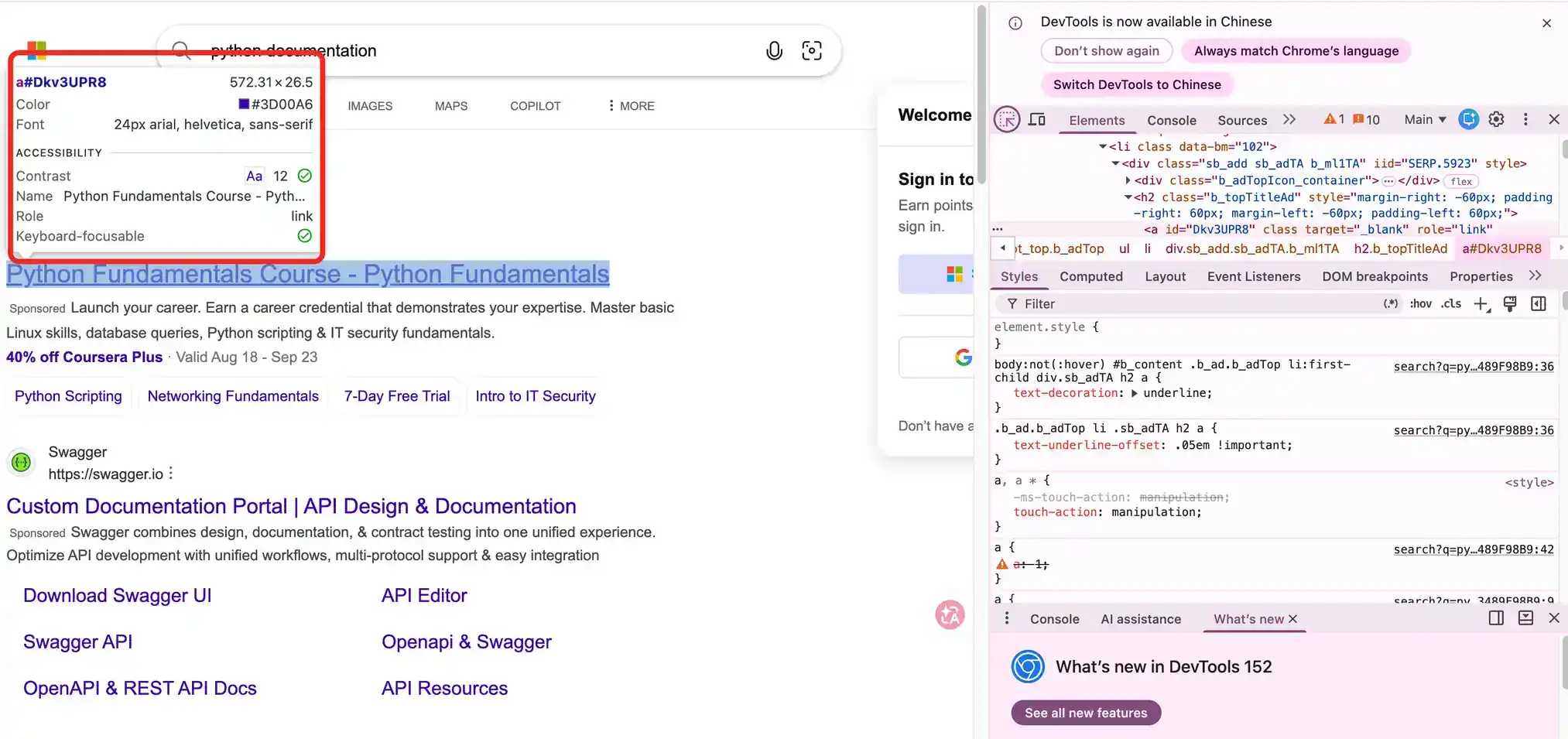Click Always match Chrome's language
Viewport: 1568px width, 739px height.
tap(1296, 51)
